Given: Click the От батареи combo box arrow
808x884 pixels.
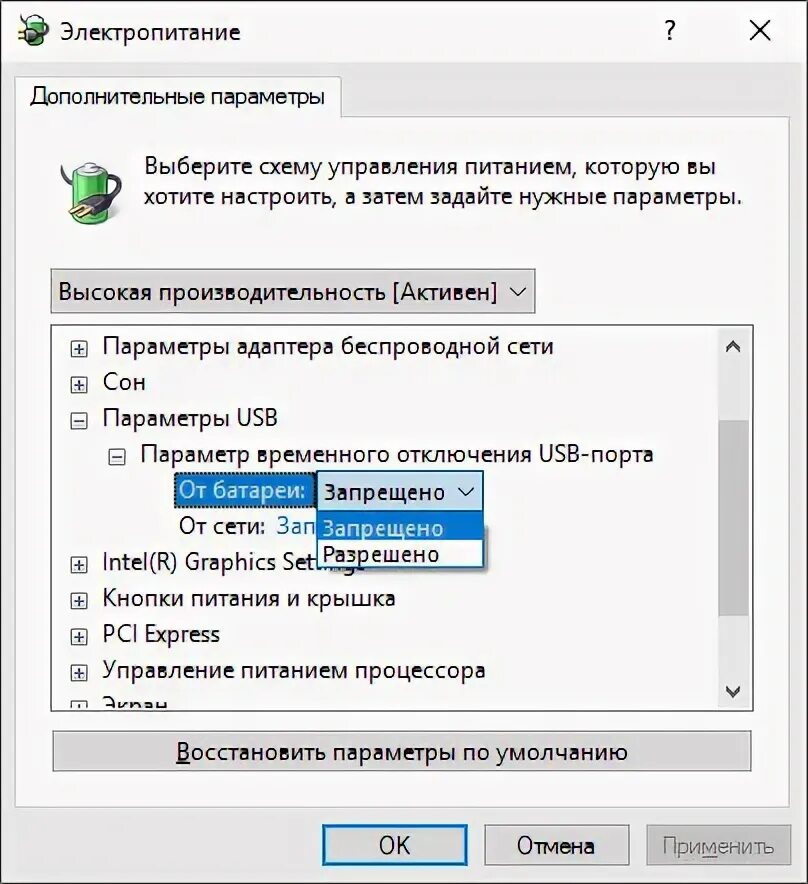Looking at the screenshot, I should point(466,492).
